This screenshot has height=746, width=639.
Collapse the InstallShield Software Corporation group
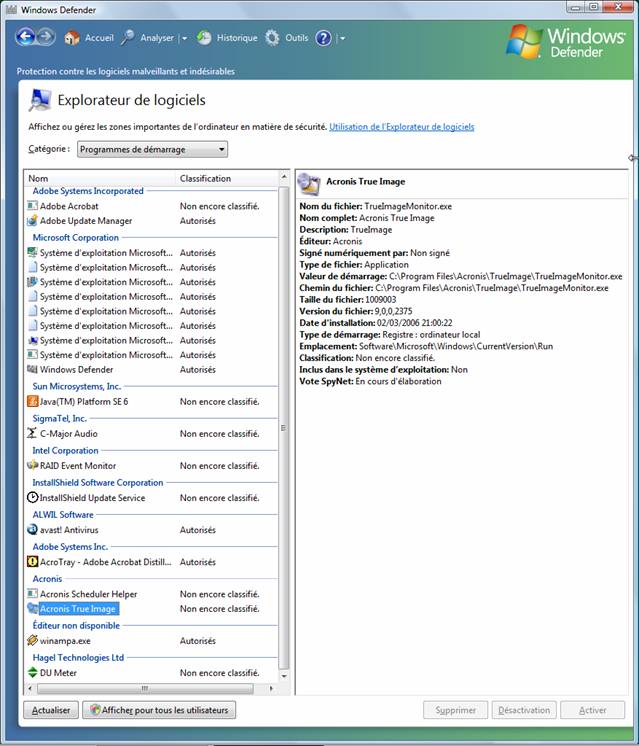click(98, 482)
